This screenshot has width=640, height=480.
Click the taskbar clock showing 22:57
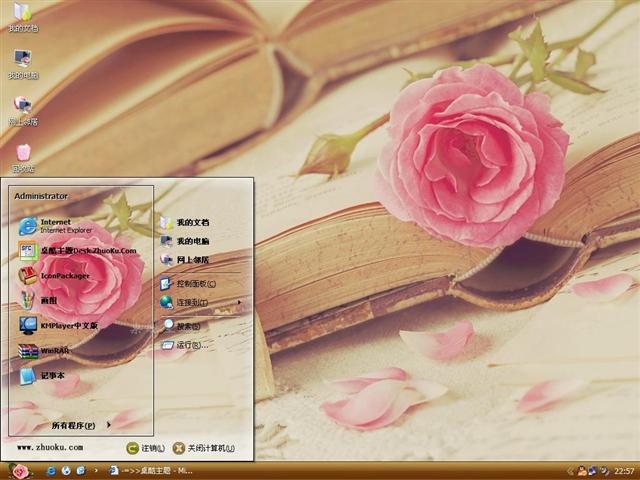[624, 471]
